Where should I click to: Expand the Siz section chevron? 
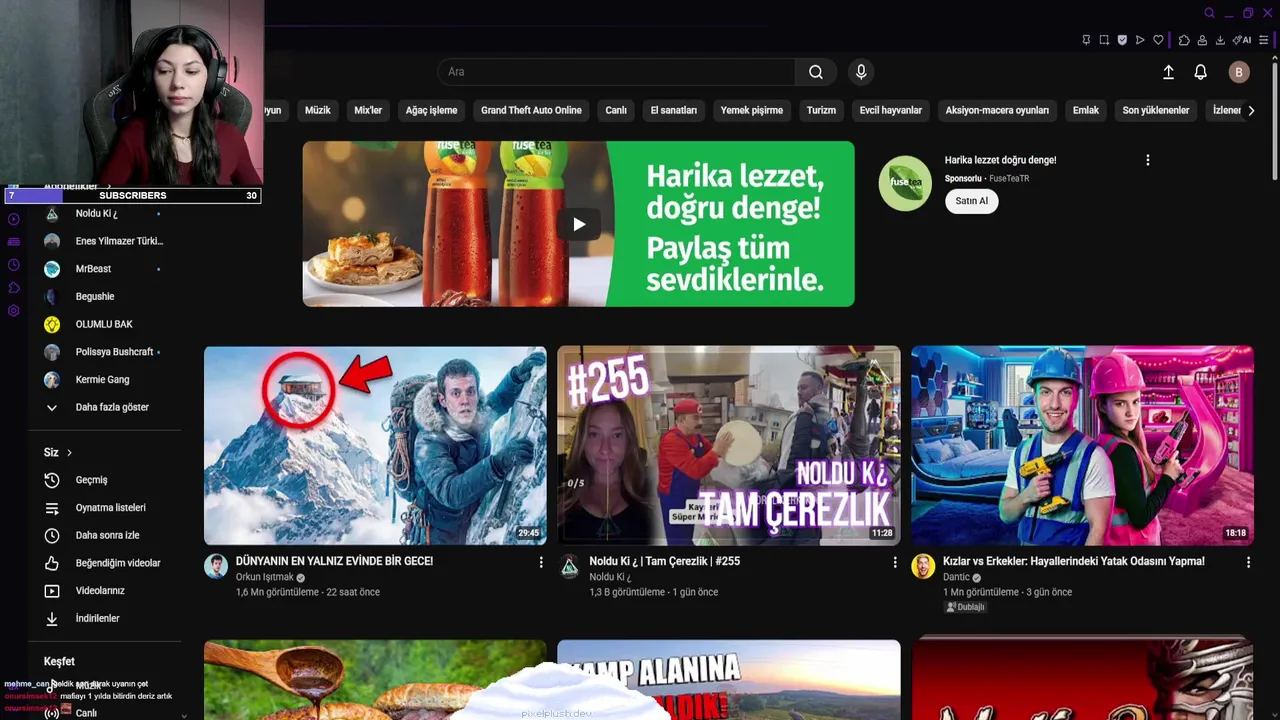coord(69,453)
